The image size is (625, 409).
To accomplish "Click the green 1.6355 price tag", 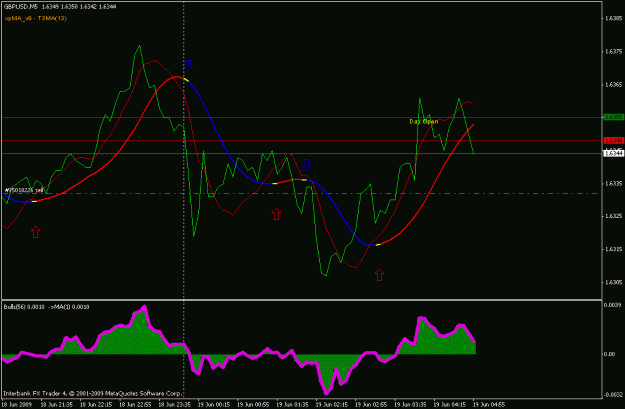I will (x=614, y=117).
